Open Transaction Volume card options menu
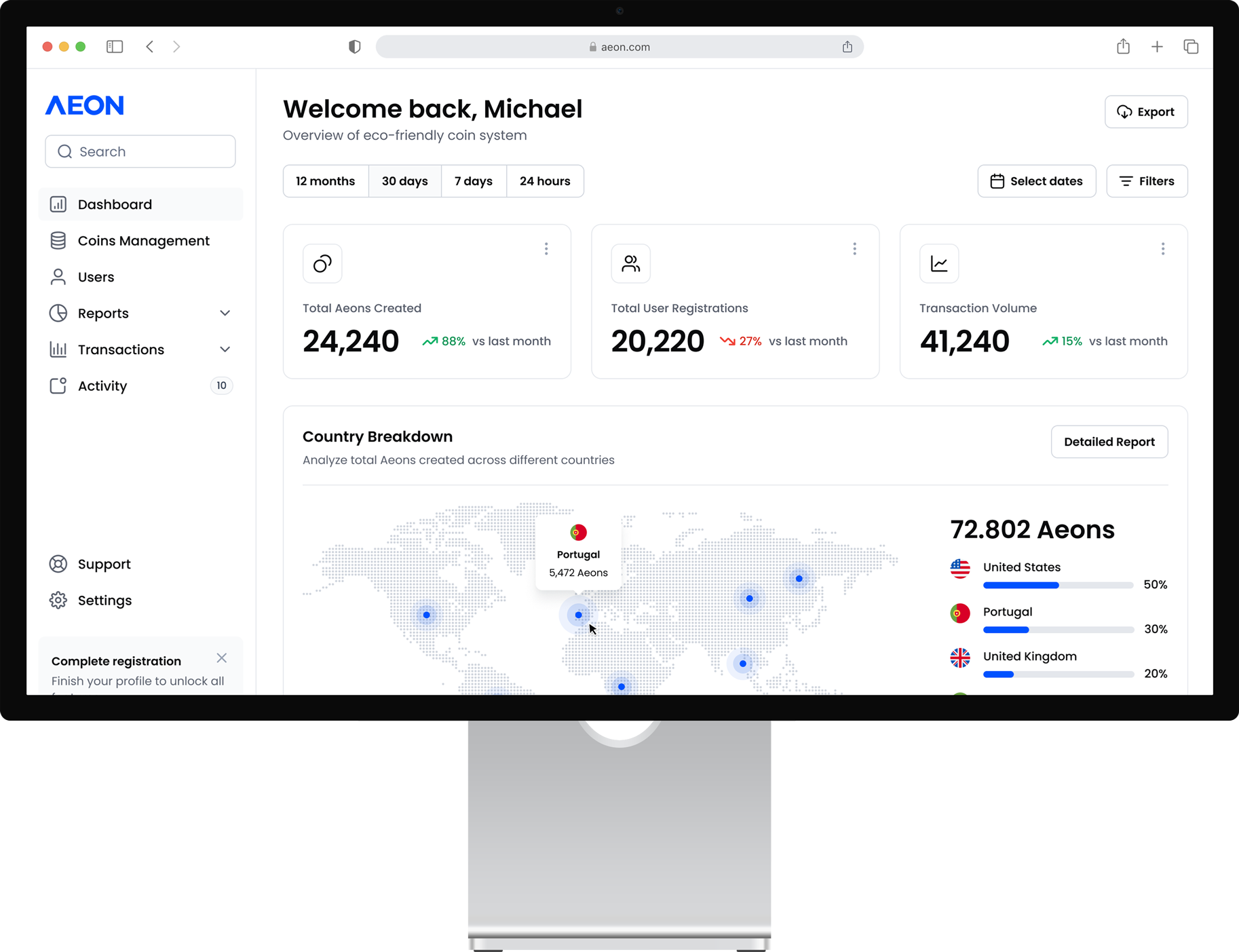1239x952 pixels. click(x=1163, y=249)
